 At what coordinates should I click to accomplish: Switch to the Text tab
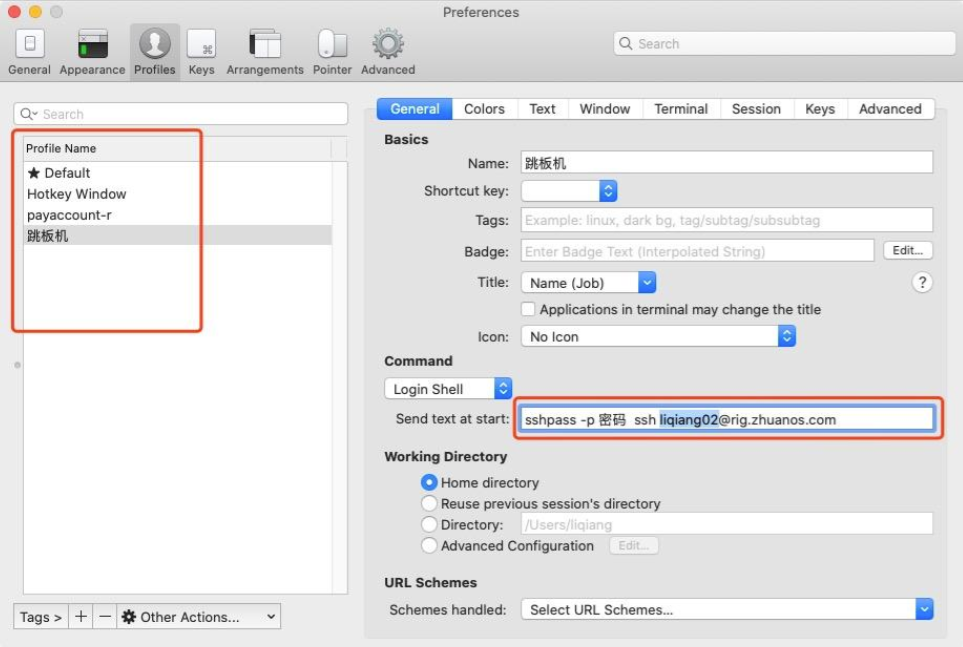(x=542, y=109)
